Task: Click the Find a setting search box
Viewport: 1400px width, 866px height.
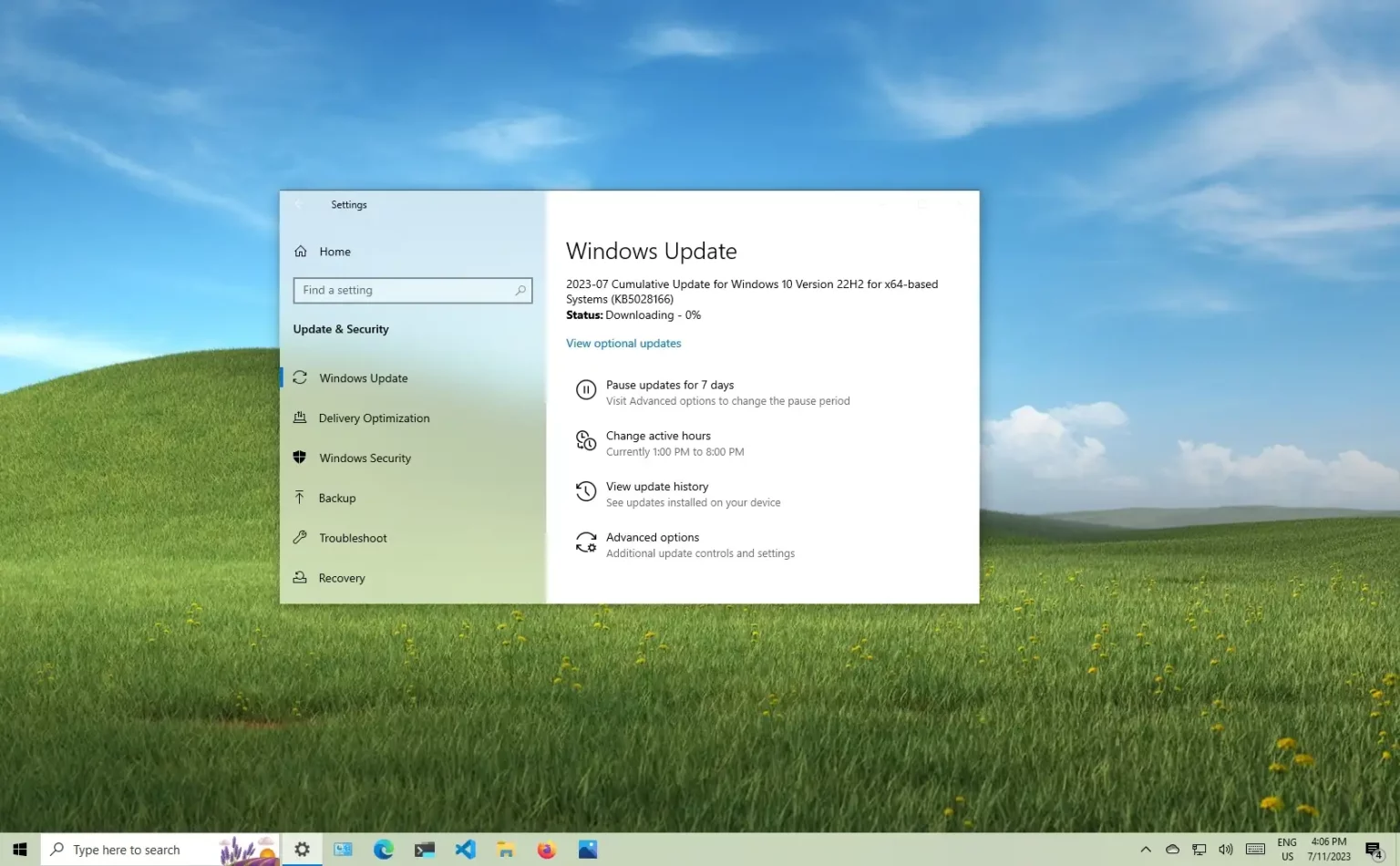Action: tap(412, 290)
